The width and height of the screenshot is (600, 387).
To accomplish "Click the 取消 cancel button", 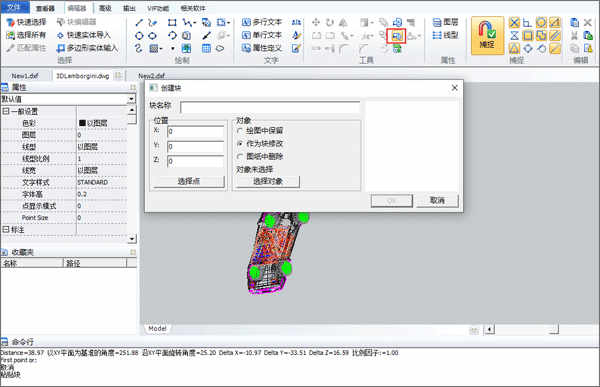I will (437, 200).
